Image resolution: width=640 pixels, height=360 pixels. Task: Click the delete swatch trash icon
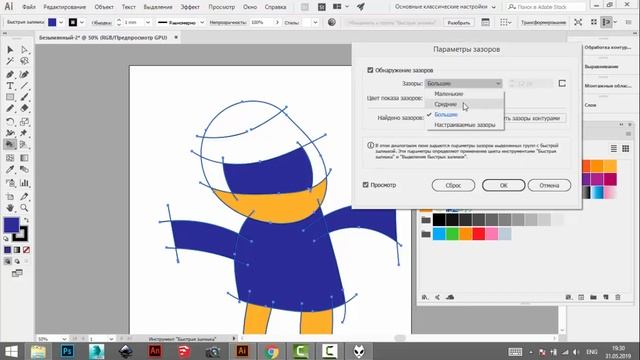point(618,297)
